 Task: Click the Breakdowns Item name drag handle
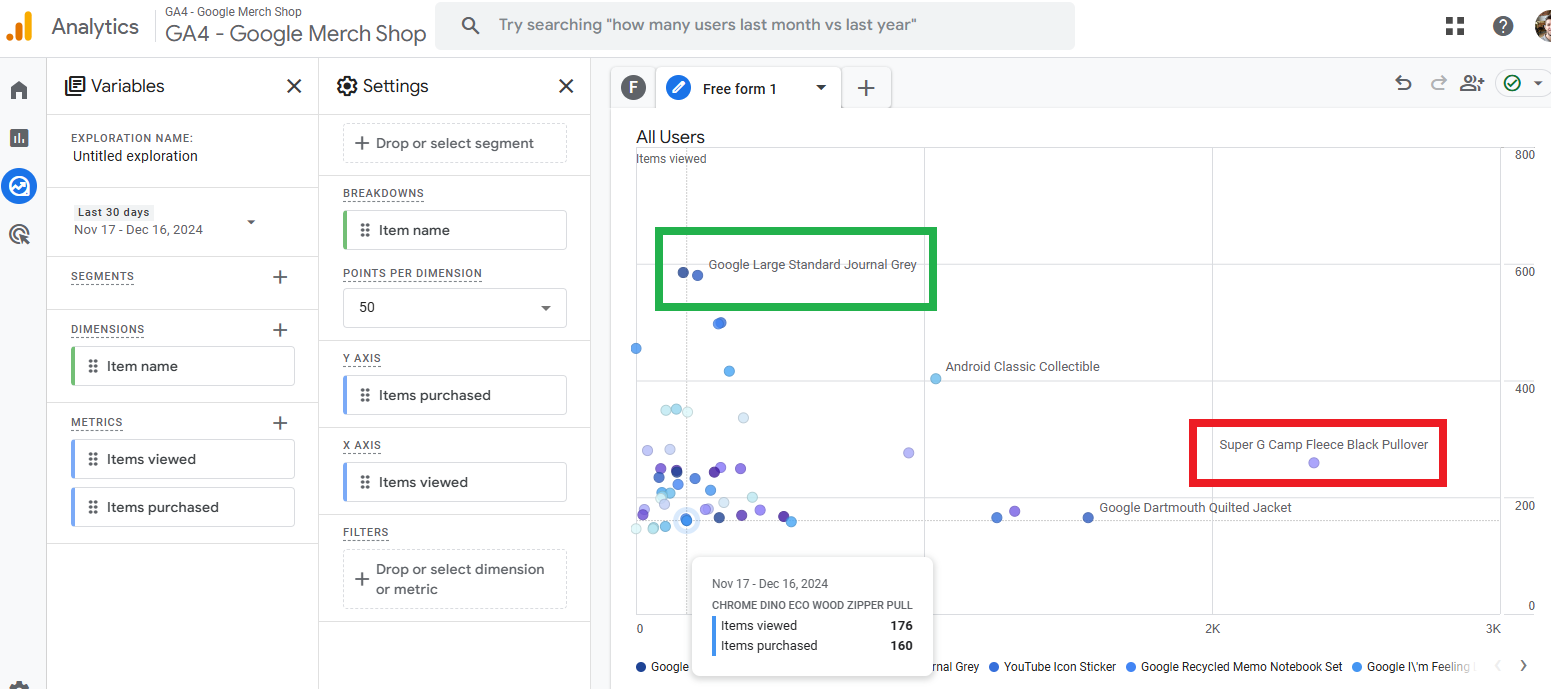[365, 230]
